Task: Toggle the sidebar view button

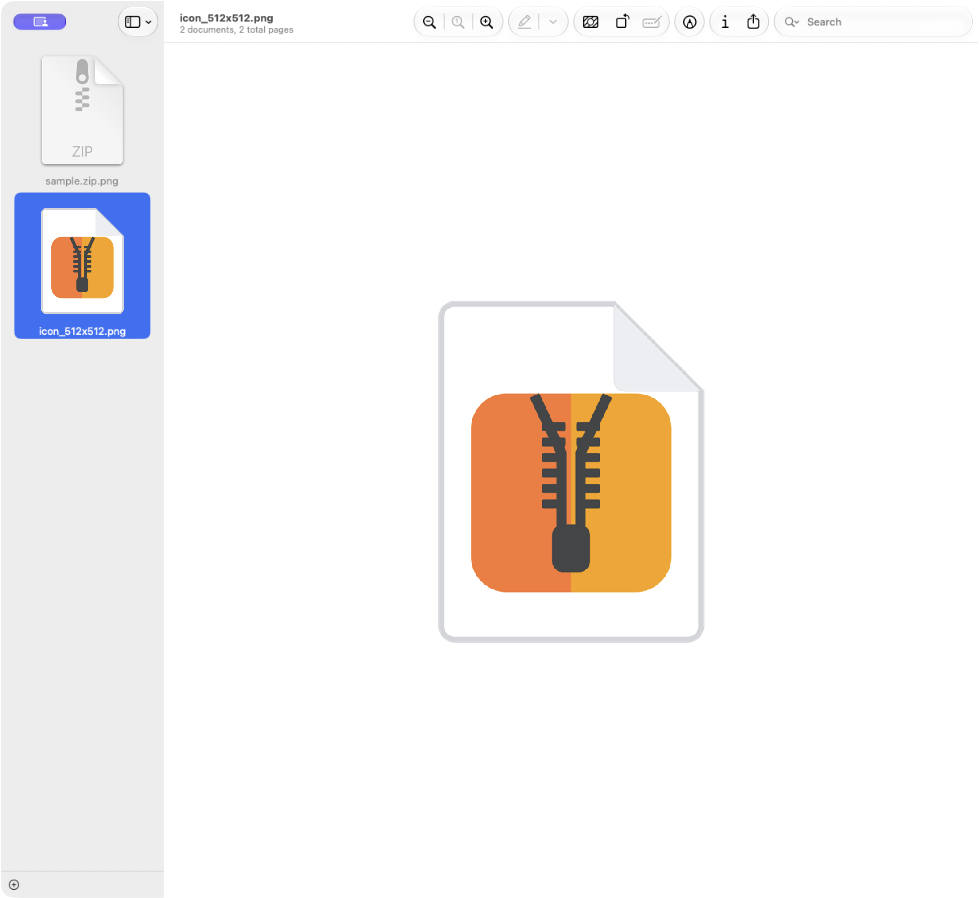Action: click(x=132, y=22)
